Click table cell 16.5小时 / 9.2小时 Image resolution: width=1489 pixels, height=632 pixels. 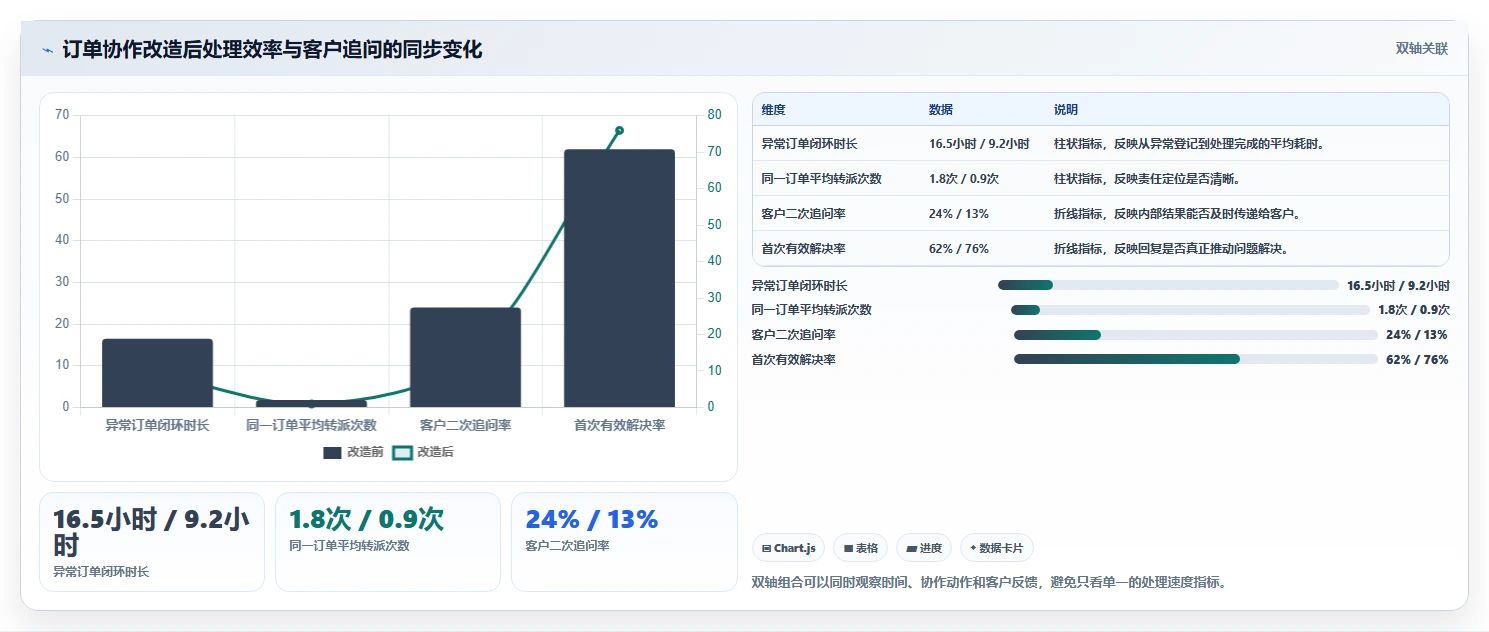[979, 144]
